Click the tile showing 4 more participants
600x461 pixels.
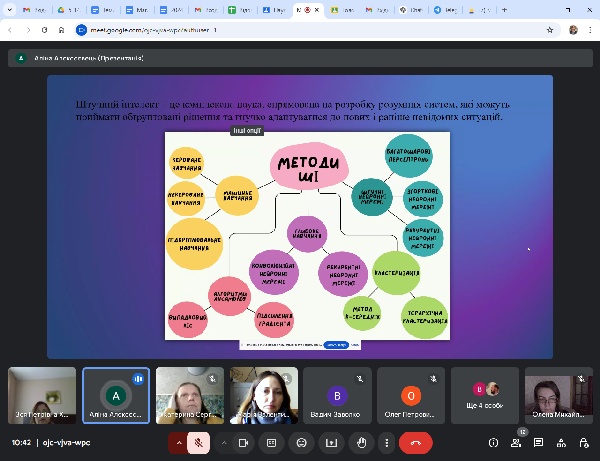(x=484, y=395)
